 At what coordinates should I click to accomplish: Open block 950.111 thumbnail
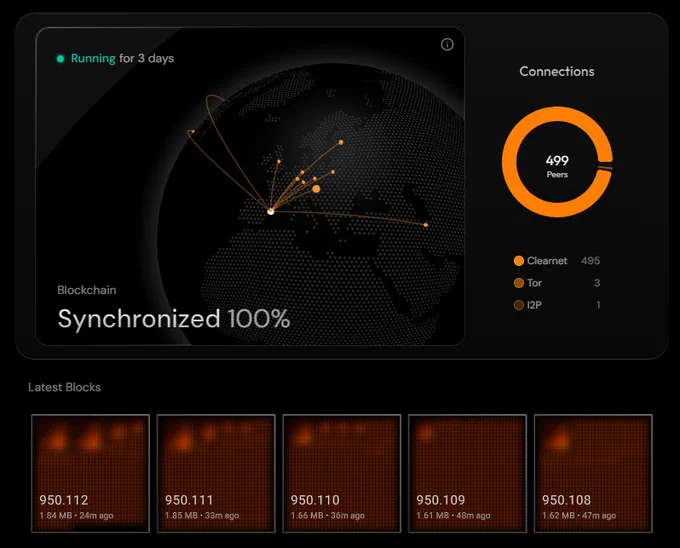pos(216,473)
